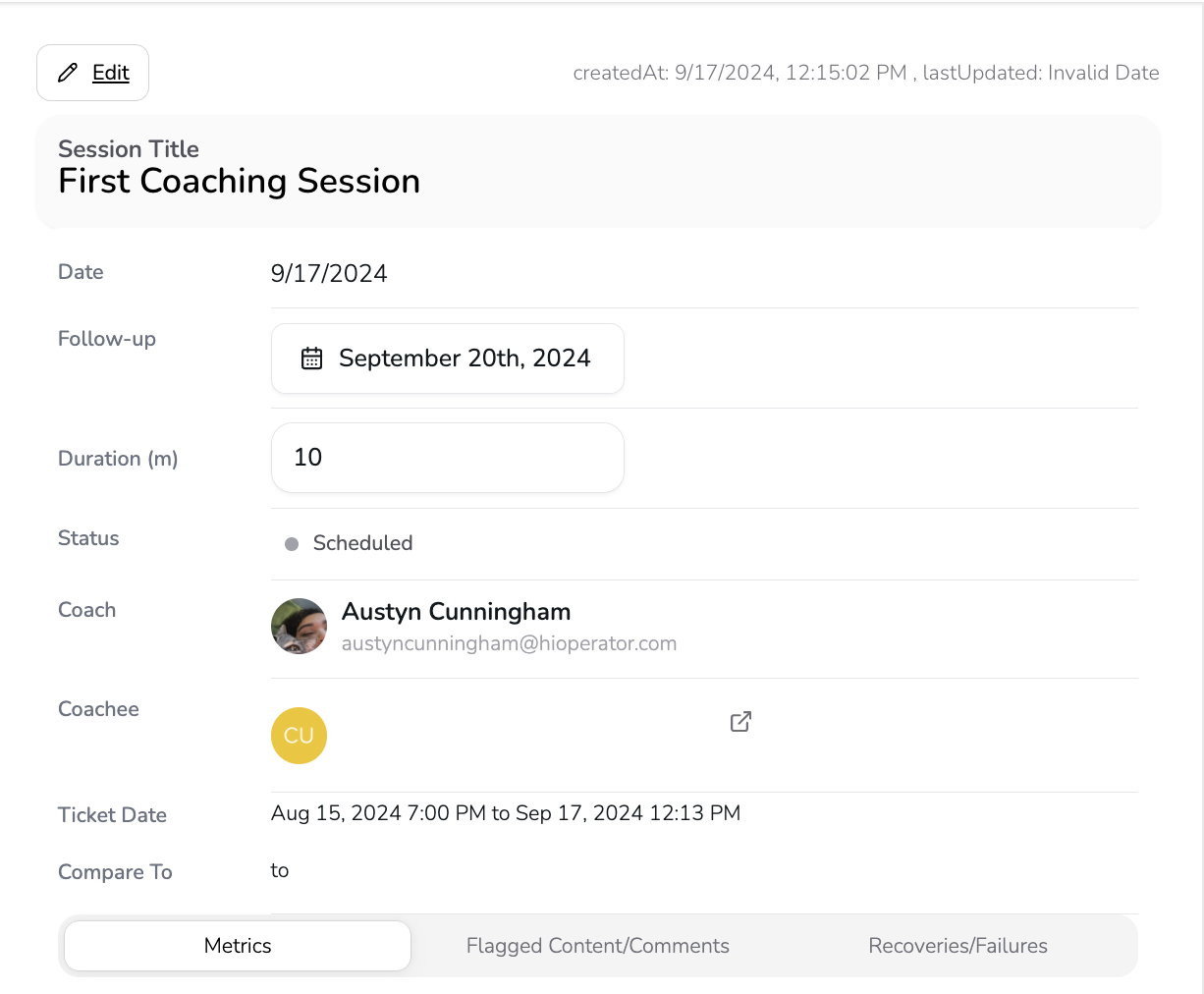Viewport: 1204px width, 994px height.
Task: Click the austyncunningham@hioperator.com email
Action: tap(509, 643)
